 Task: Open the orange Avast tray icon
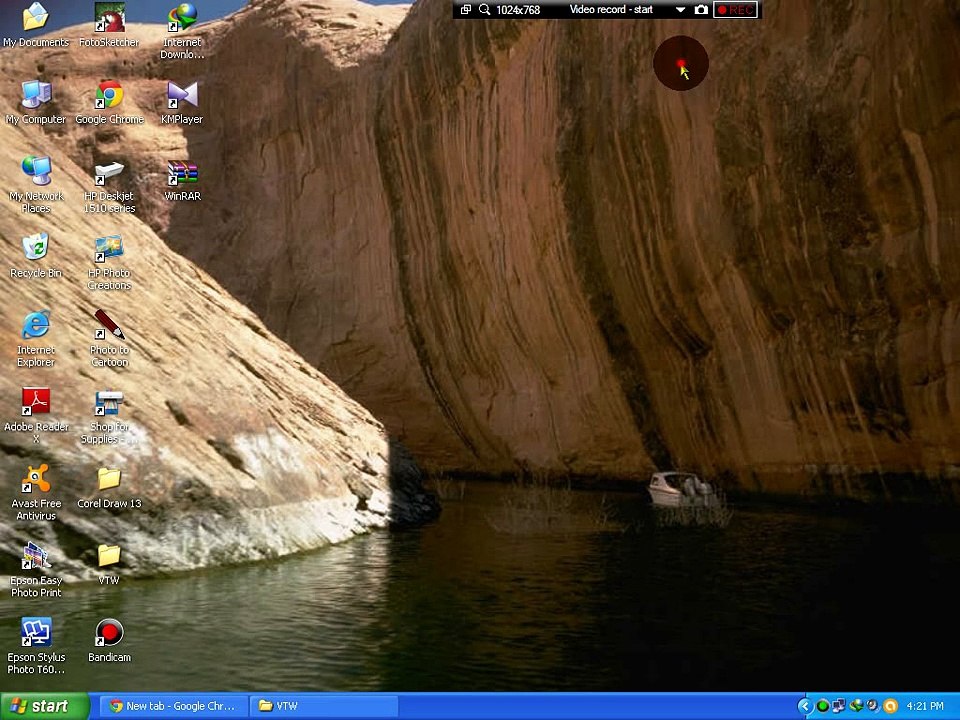pos(890,707)
